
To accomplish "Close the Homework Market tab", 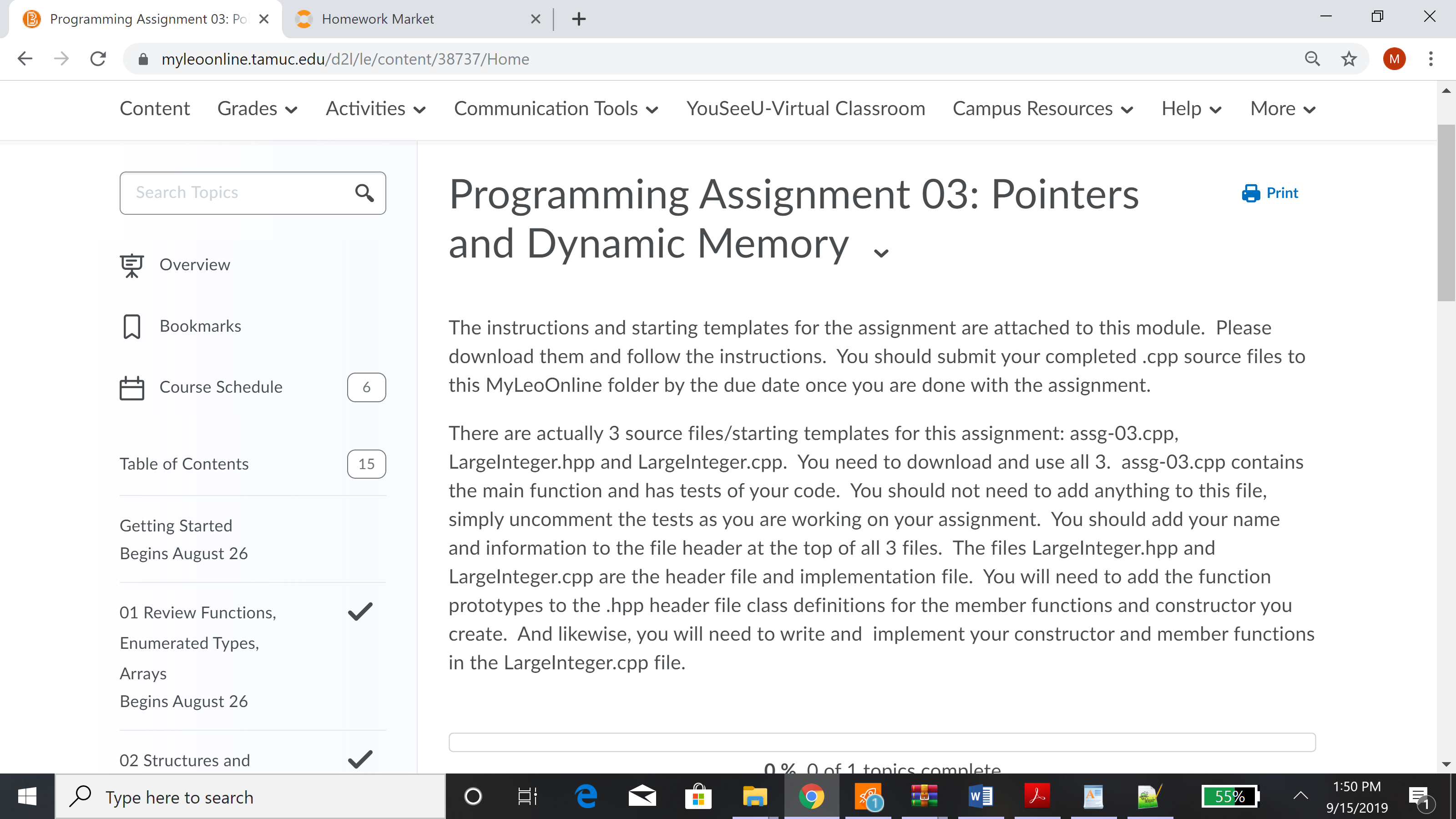I will click(536, 19).
